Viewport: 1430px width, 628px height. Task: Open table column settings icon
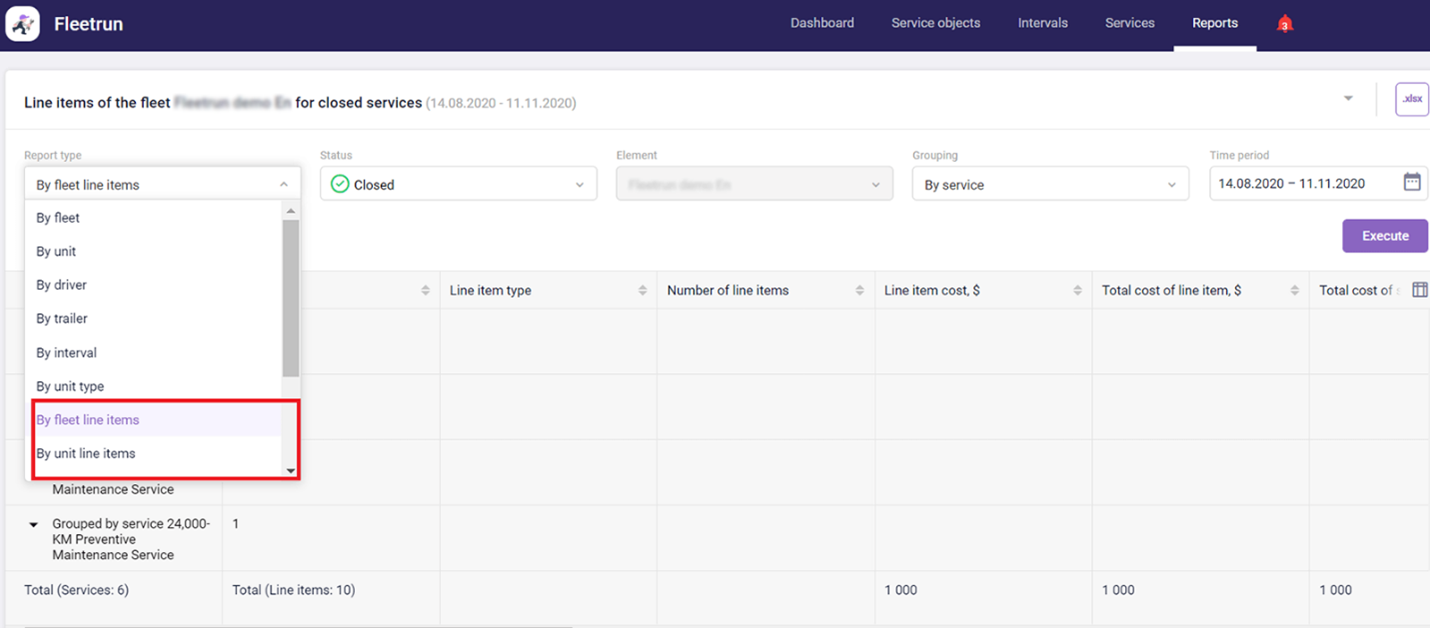(1419, 290)
